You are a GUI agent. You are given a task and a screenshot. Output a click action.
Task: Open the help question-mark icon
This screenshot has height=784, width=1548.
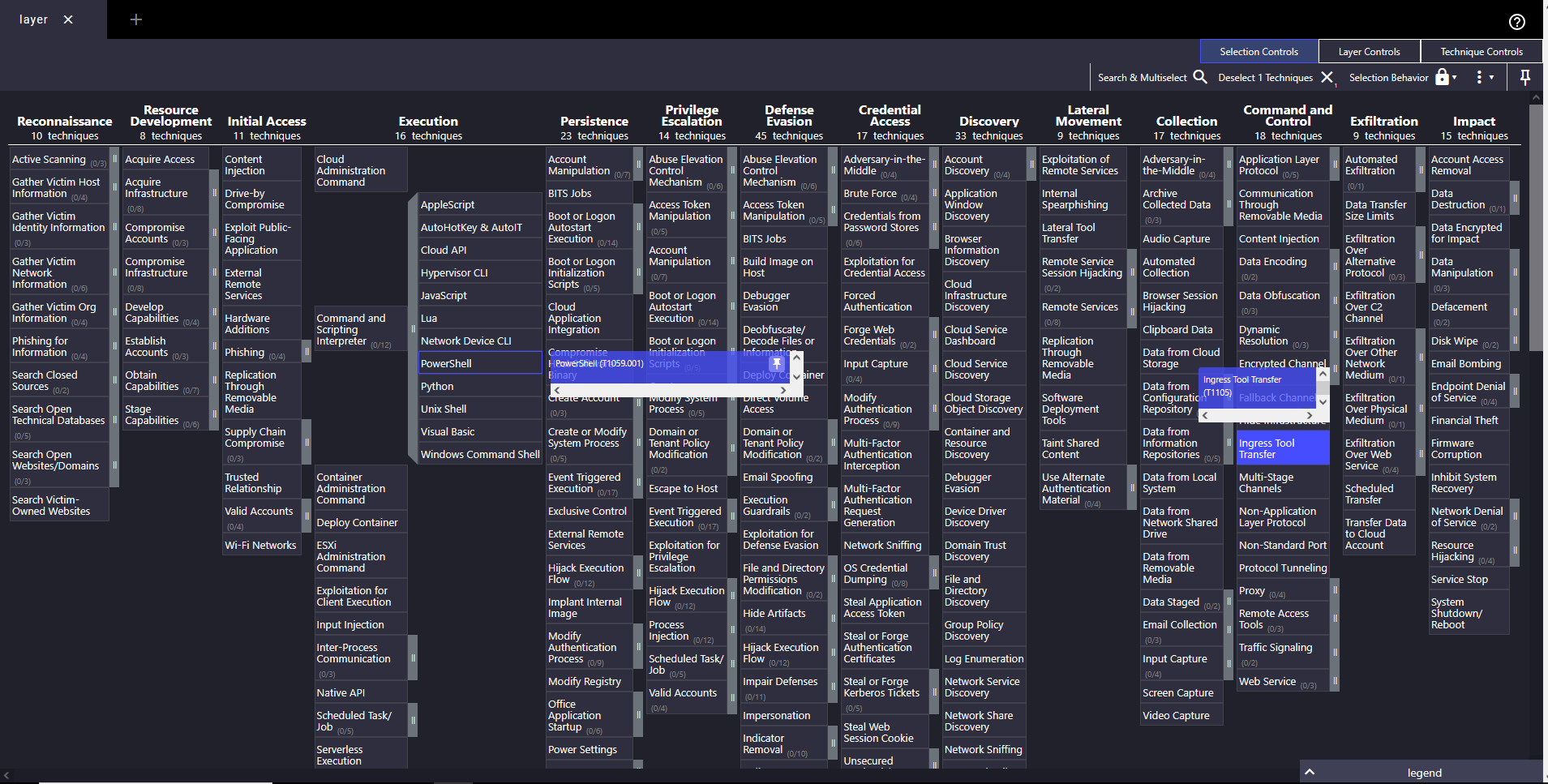point(1516,22)
